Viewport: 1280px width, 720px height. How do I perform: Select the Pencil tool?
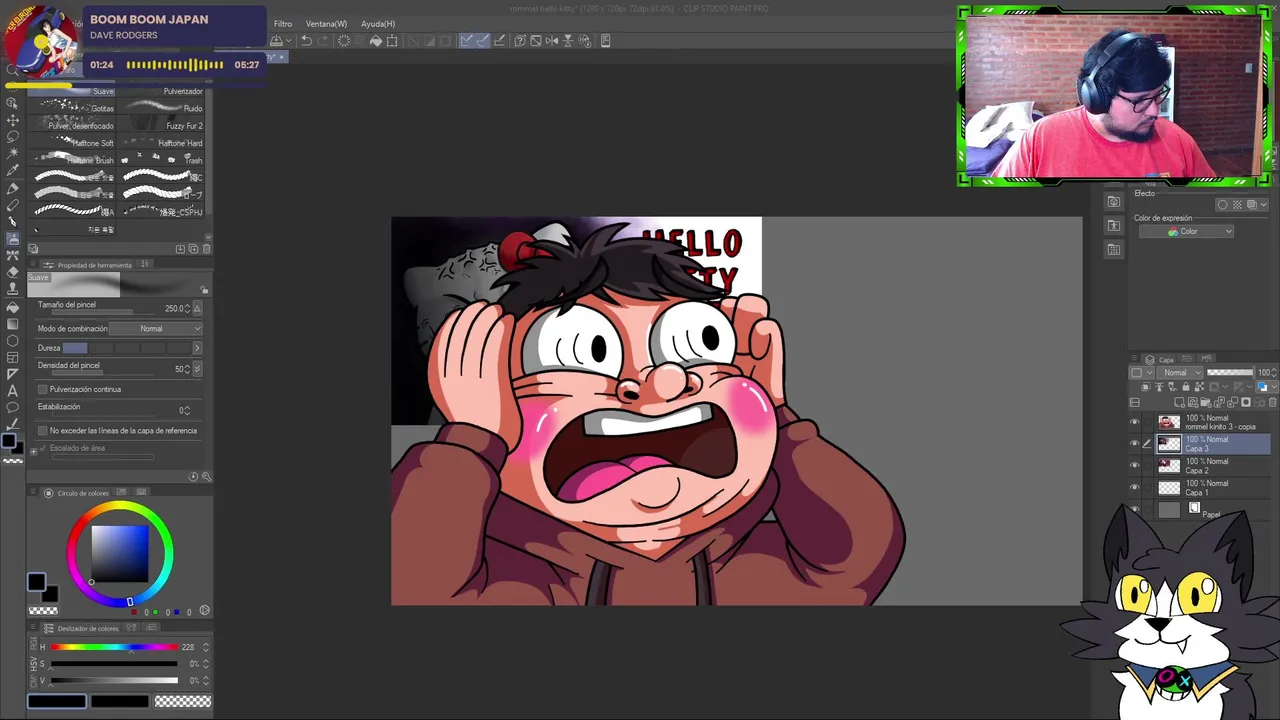tap(13, 205)
